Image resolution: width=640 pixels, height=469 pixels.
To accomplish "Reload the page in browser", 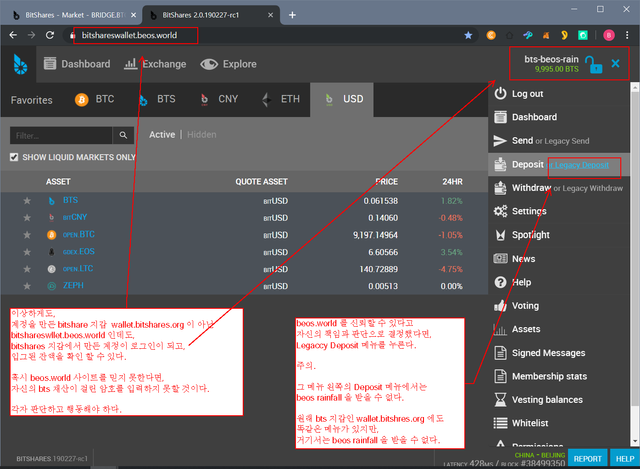I will [x=50, y=36].
